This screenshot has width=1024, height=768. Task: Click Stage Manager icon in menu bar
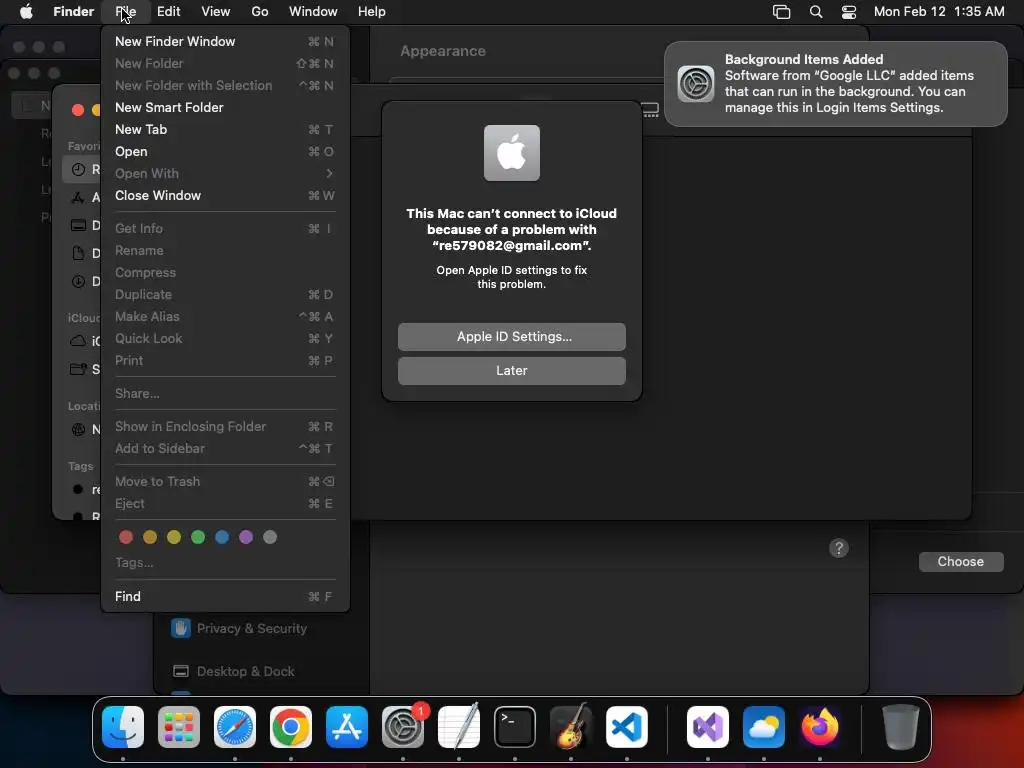[781, 12]
